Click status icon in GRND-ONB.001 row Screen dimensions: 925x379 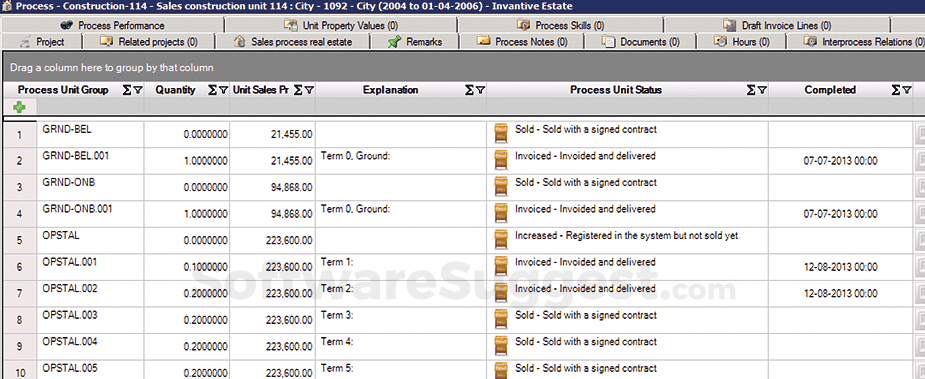point(501,213)
